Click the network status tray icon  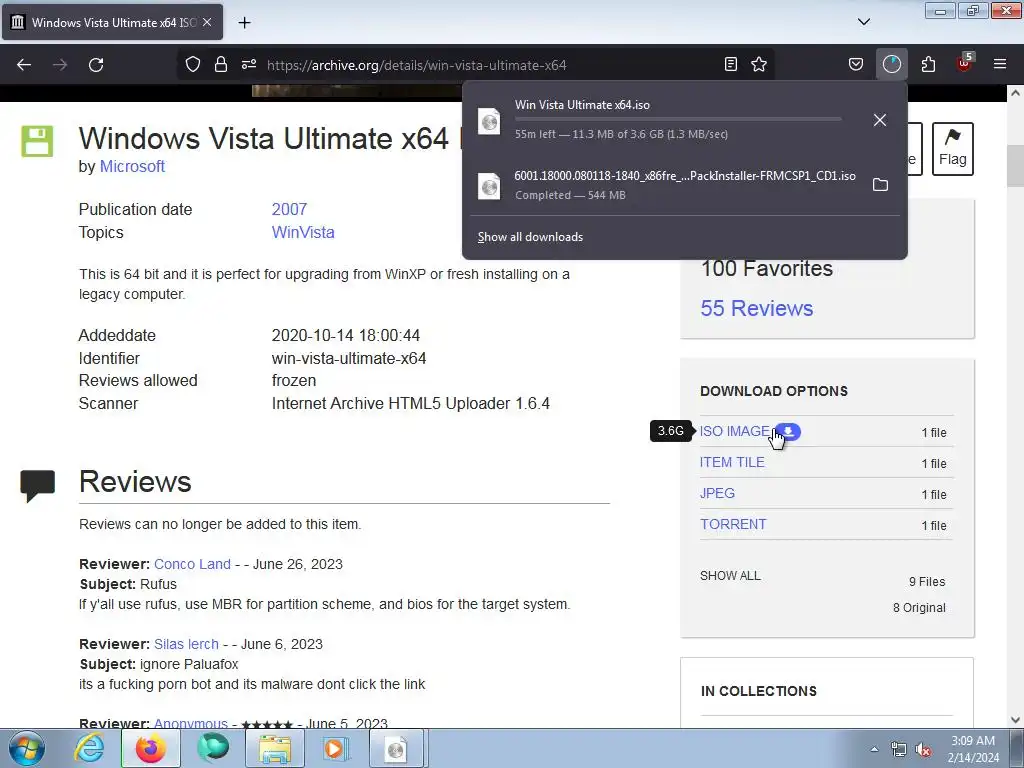click(899, 750)
